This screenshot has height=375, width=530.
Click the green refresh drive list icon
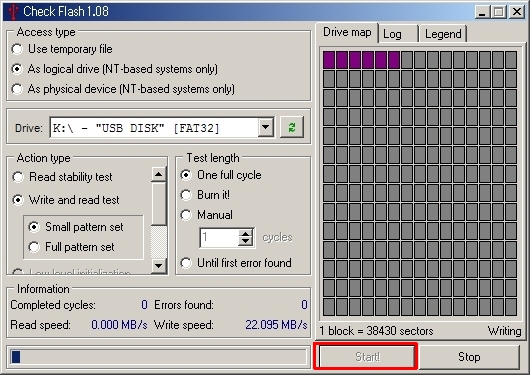pyautogui.click(x=292, y=127)
